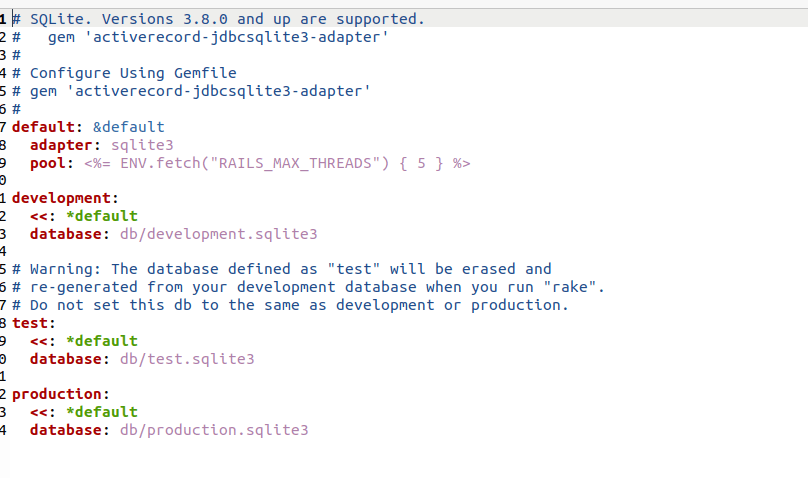The width and height of the screenshot is (808, 478).
Task: Click the first line SQLite comment
Action: click(218, 19)
